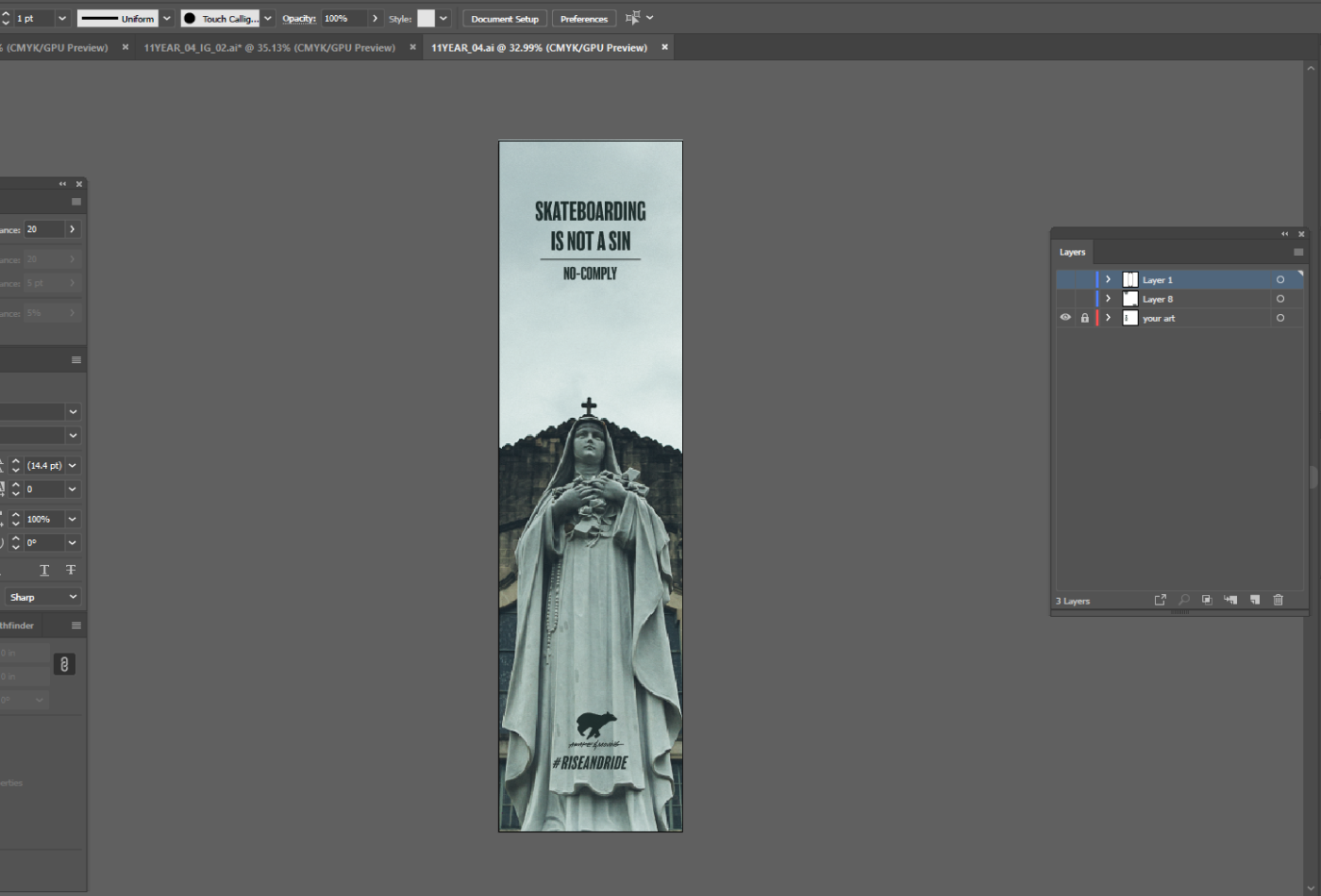
Task: Open the Style dropdown arrow
Action: pyautogui.click(x=443, y=18)
